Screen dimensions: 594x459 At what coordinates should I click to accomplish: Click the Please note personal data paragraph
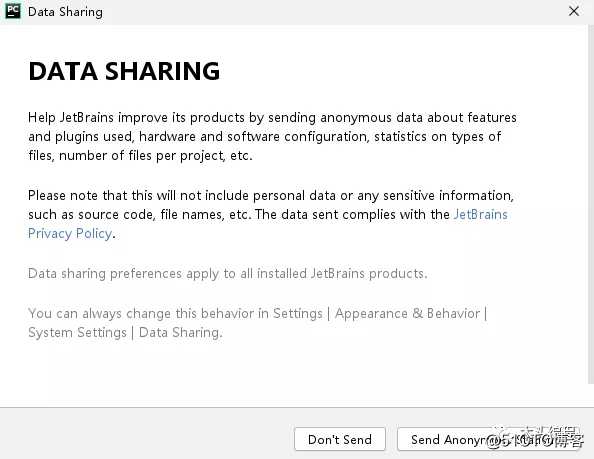click(271, 214)
